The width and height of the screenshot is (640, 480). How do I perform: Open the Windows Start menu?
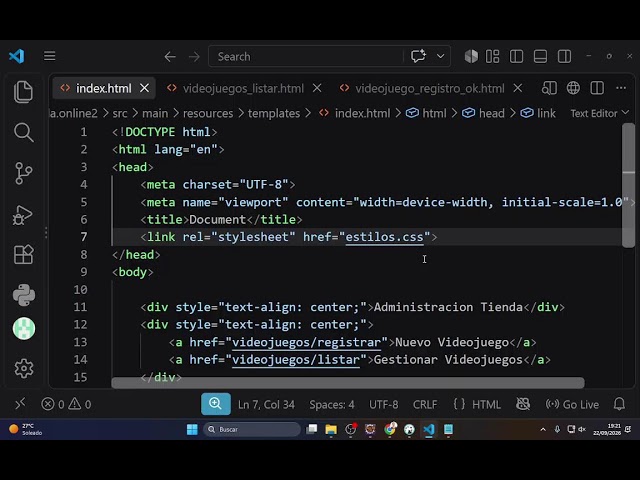coord(192,429)
